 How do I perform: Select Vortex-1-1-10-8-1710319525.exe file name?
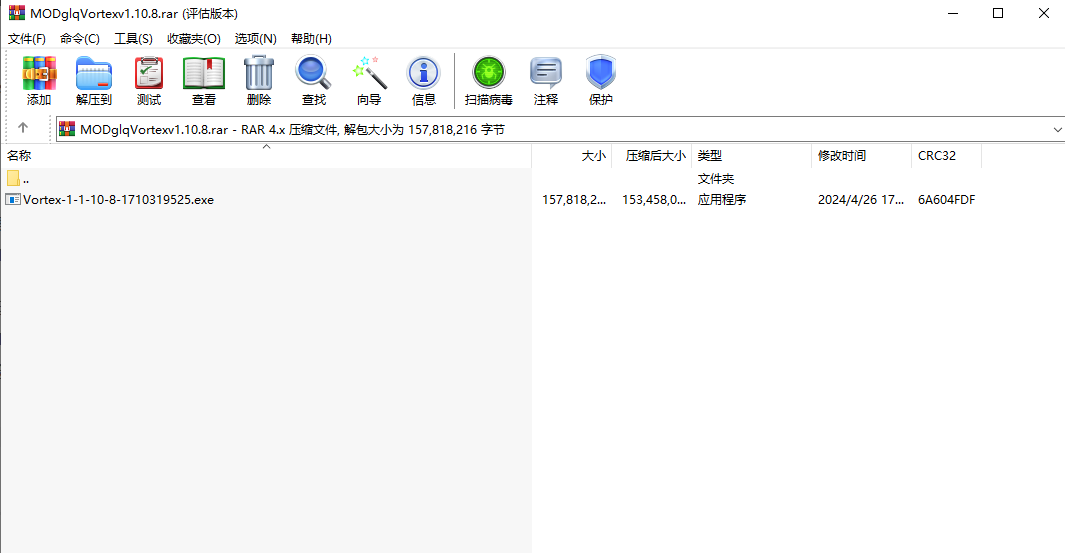[118, 200]
